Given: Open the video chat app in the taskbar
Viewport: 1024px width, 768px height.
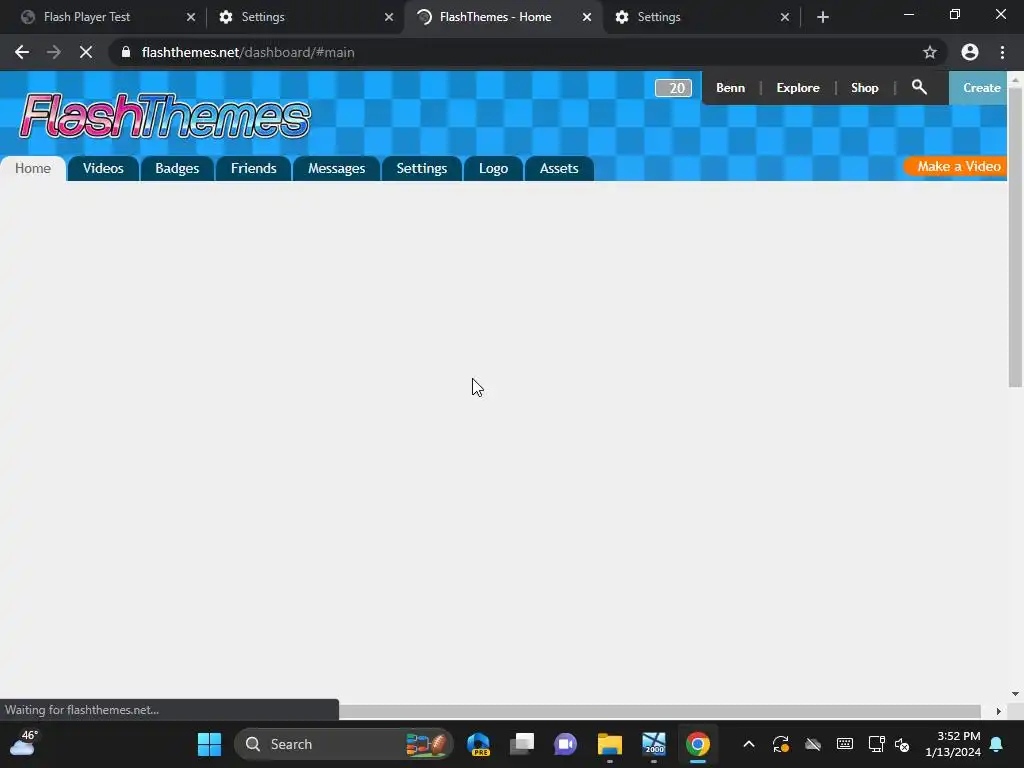Looking at the screenshot, I should point(566,744).
